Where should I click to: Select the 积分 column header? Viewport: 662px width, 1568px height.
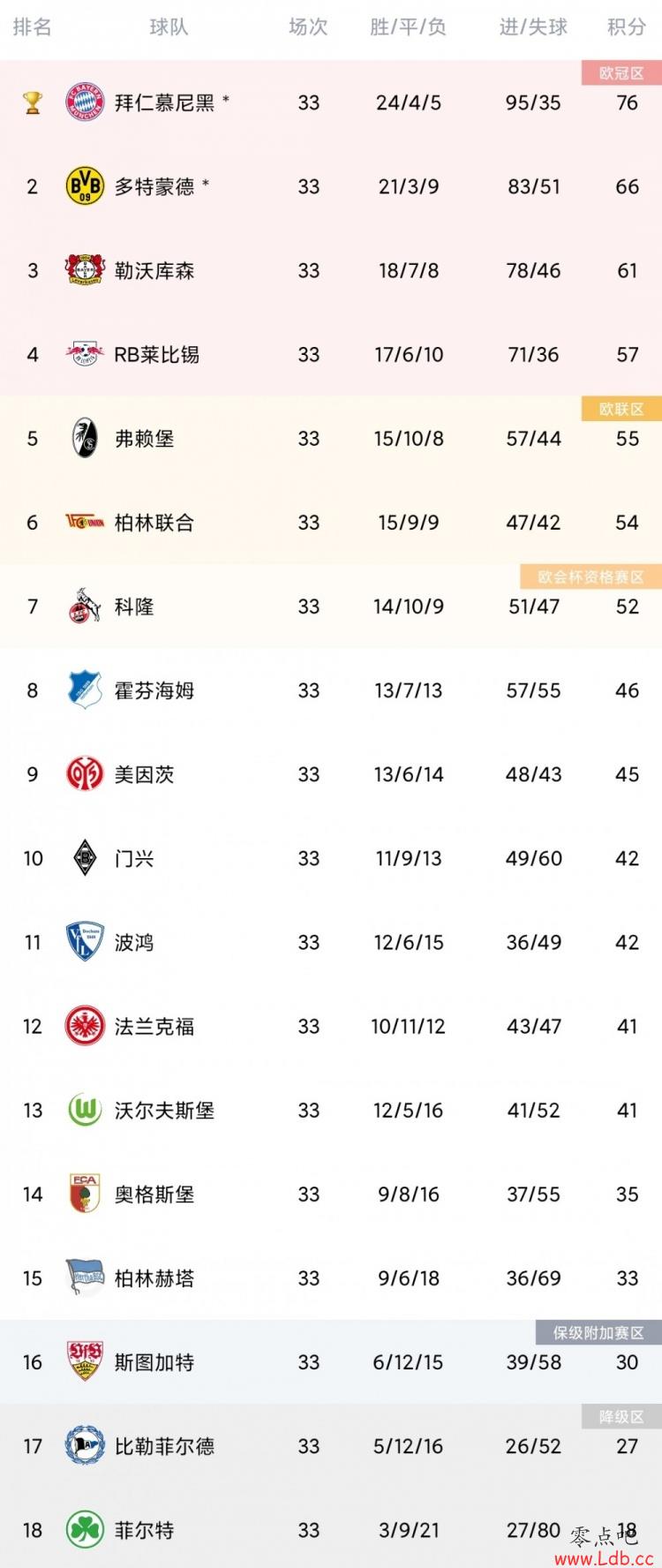[x=627, y=27]
